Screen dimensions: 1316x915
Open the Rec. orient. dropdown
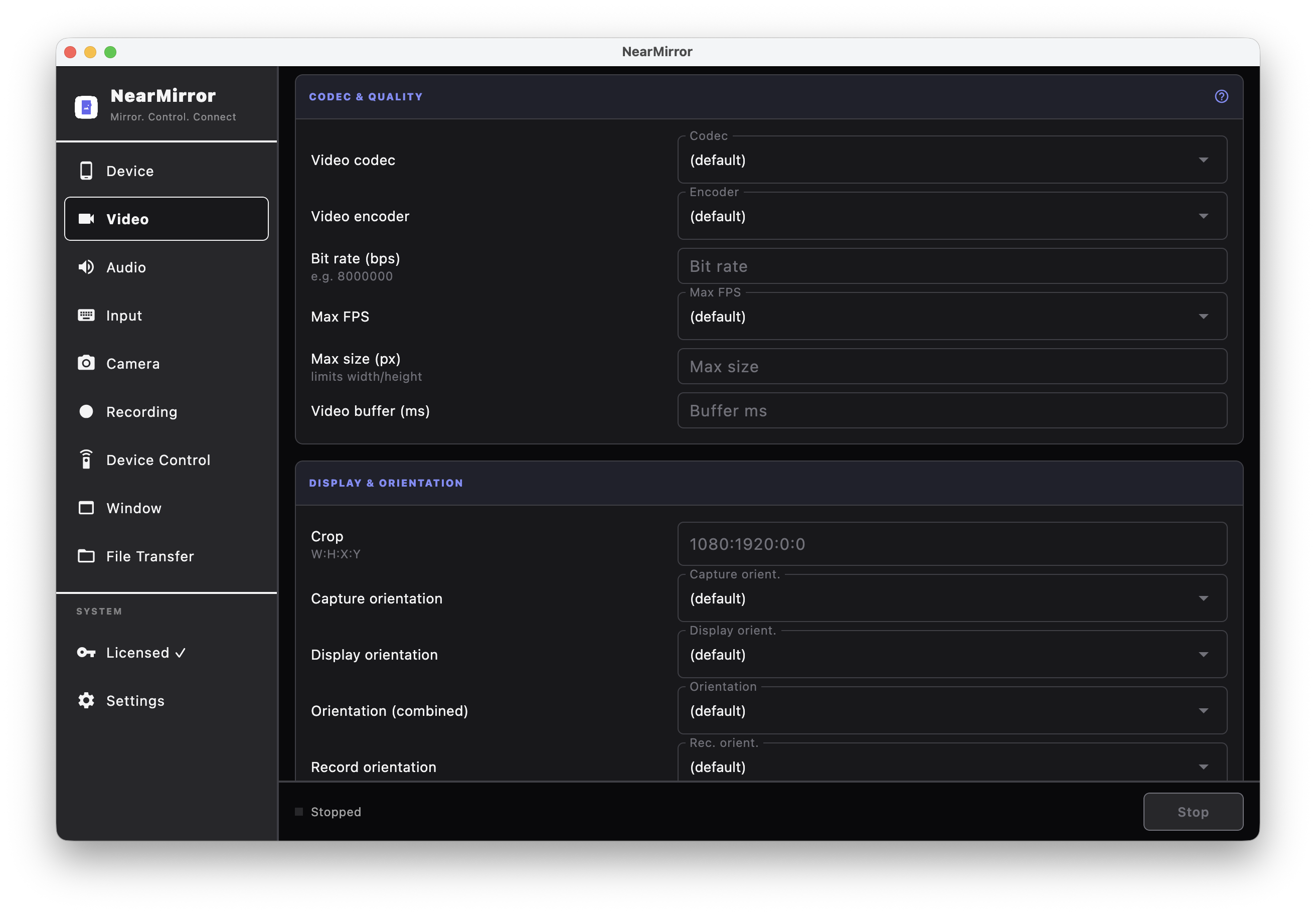(952, 762)
